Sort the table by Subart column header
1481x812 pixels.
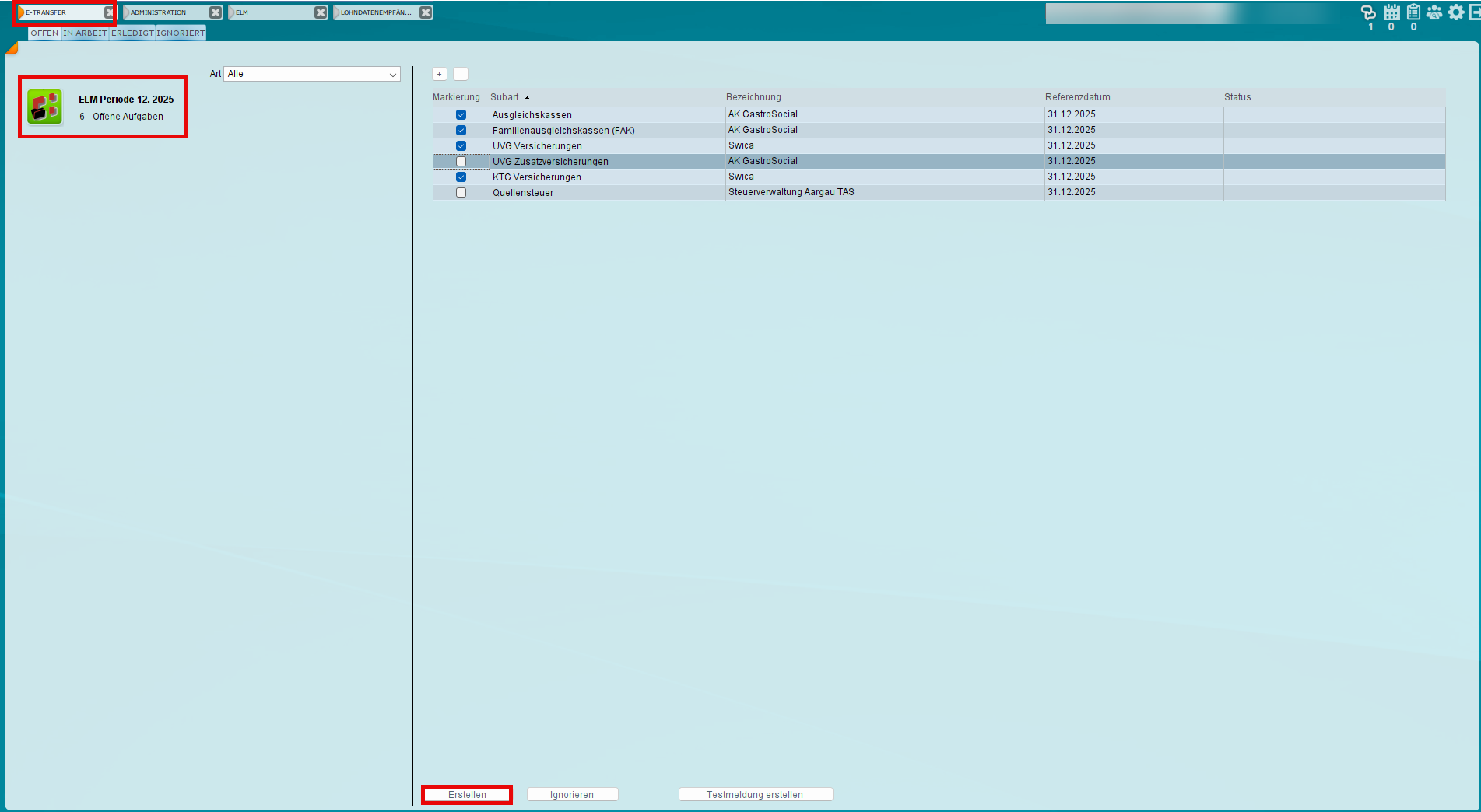(504, 97)
